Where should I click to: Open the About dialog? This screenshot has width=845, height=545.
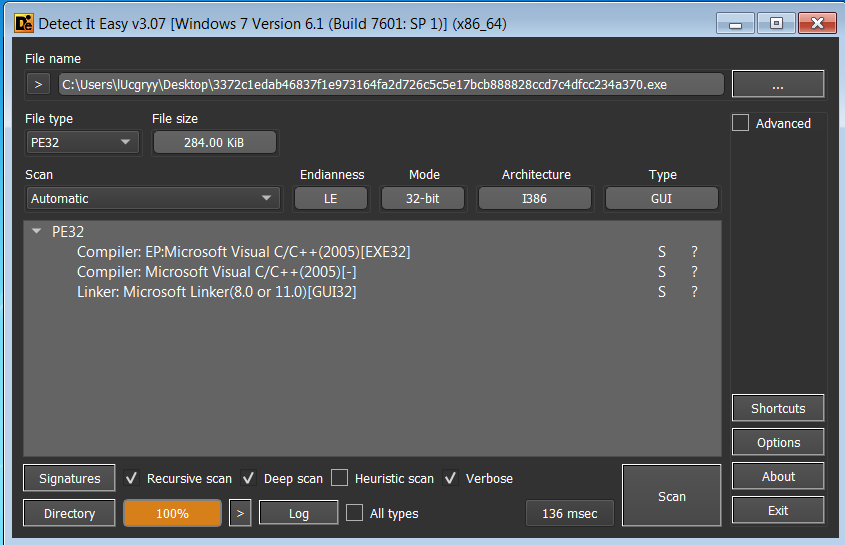tap(778, 476)
